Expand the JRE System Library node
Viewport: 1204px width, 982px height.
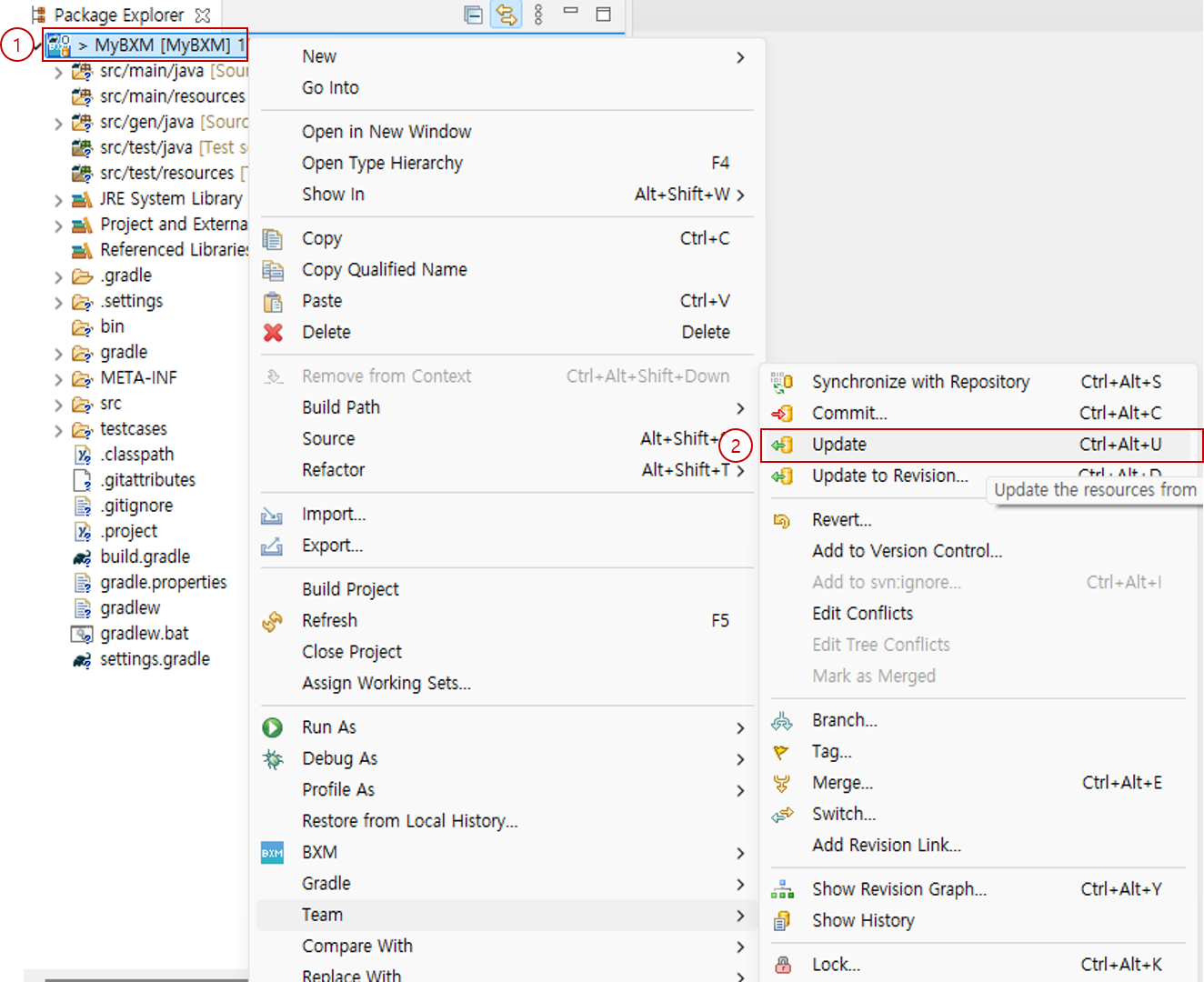point(58,200)
